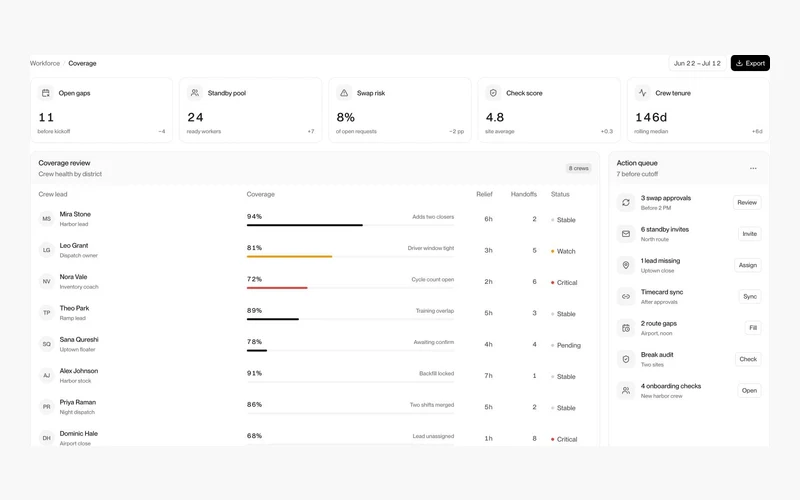Click the 4.8 Check score value
This screenshot has height=500, width=800.
pyautogui.click(x=495, y=117)
